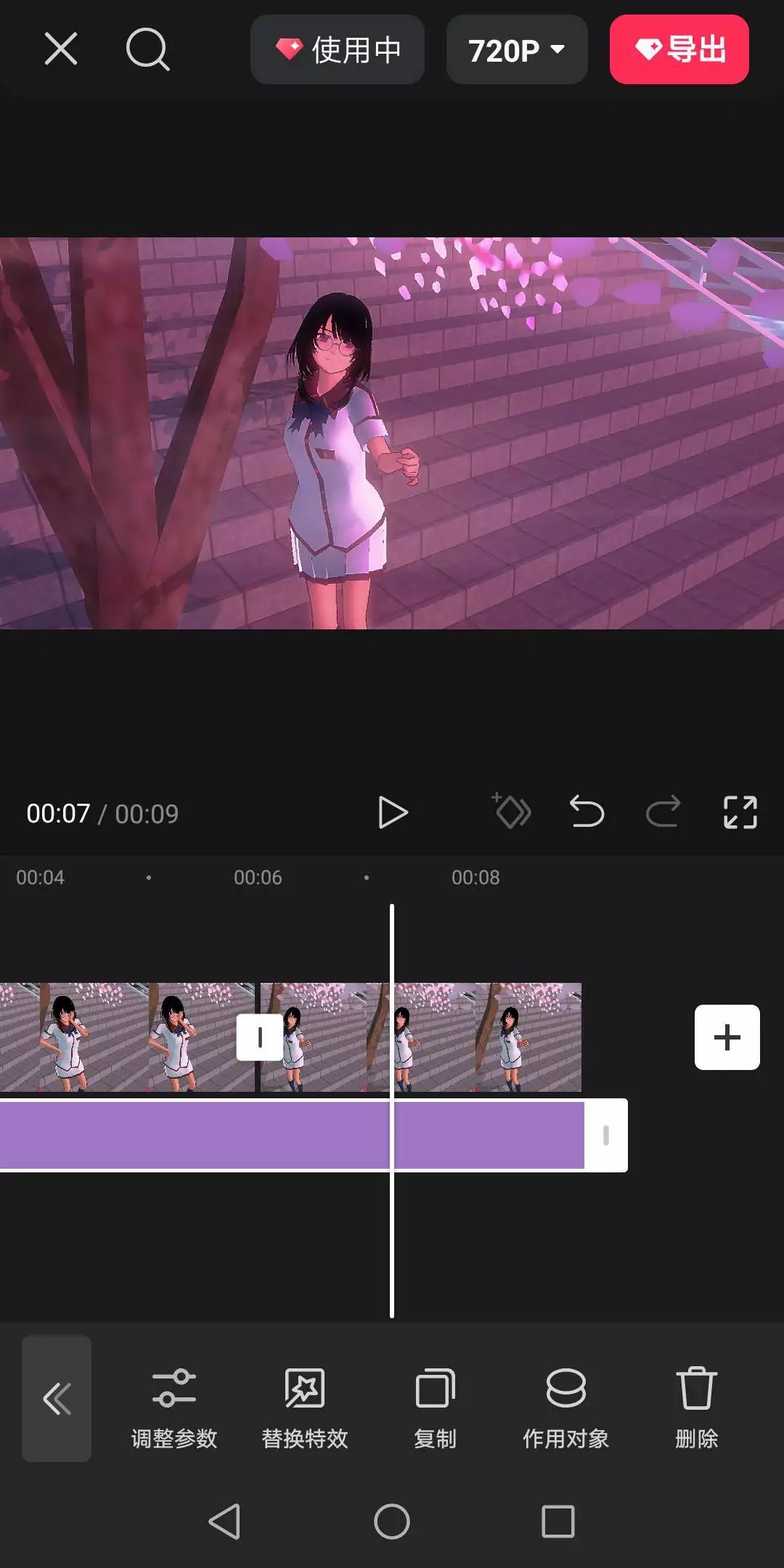Image resolution: width=784 pixels, height=1568 pixels.
Task: Collapse toolbar with the double-chevron back button
Action: point(57,1399)
